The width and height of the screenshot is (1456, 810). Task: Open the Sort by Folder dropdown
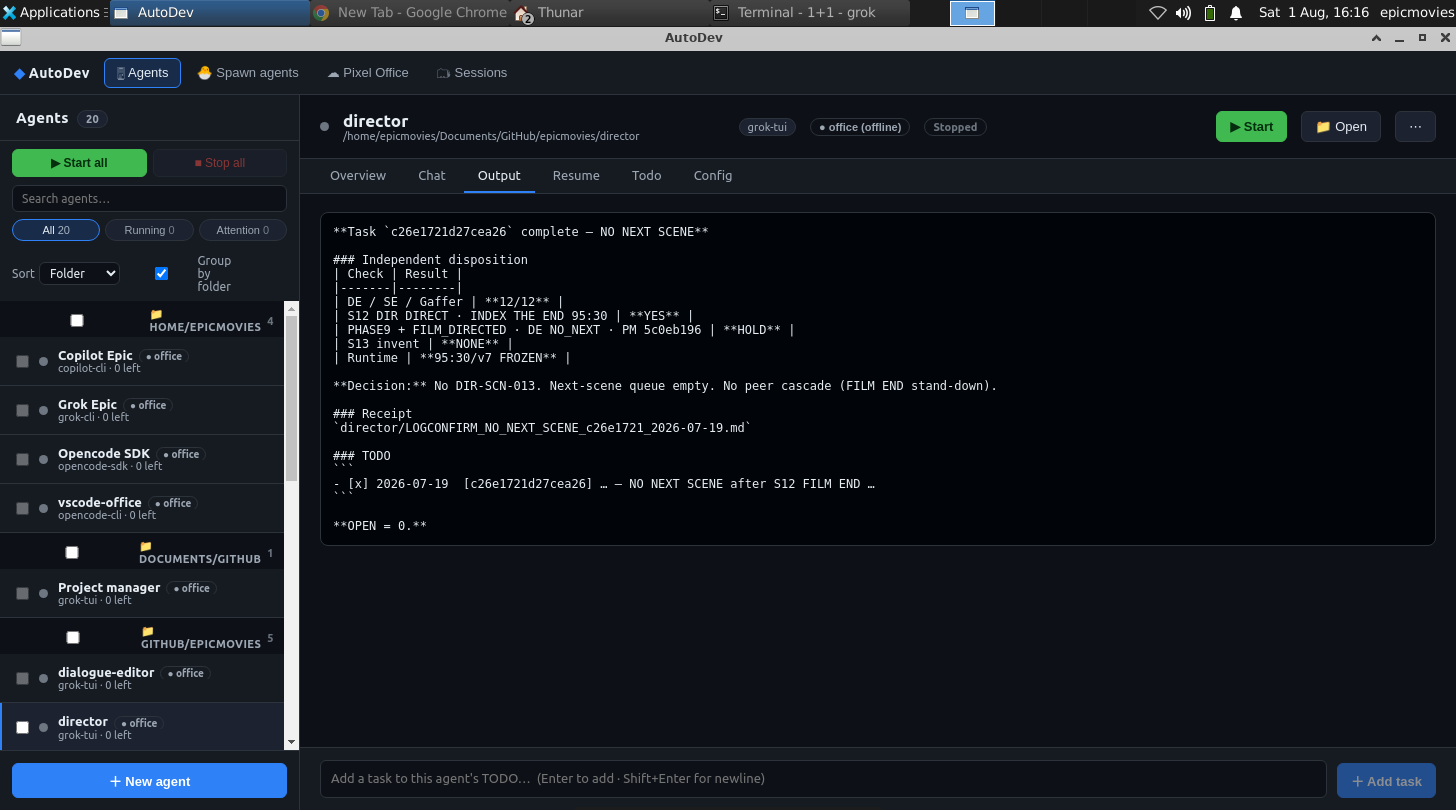tap(79, 273)
